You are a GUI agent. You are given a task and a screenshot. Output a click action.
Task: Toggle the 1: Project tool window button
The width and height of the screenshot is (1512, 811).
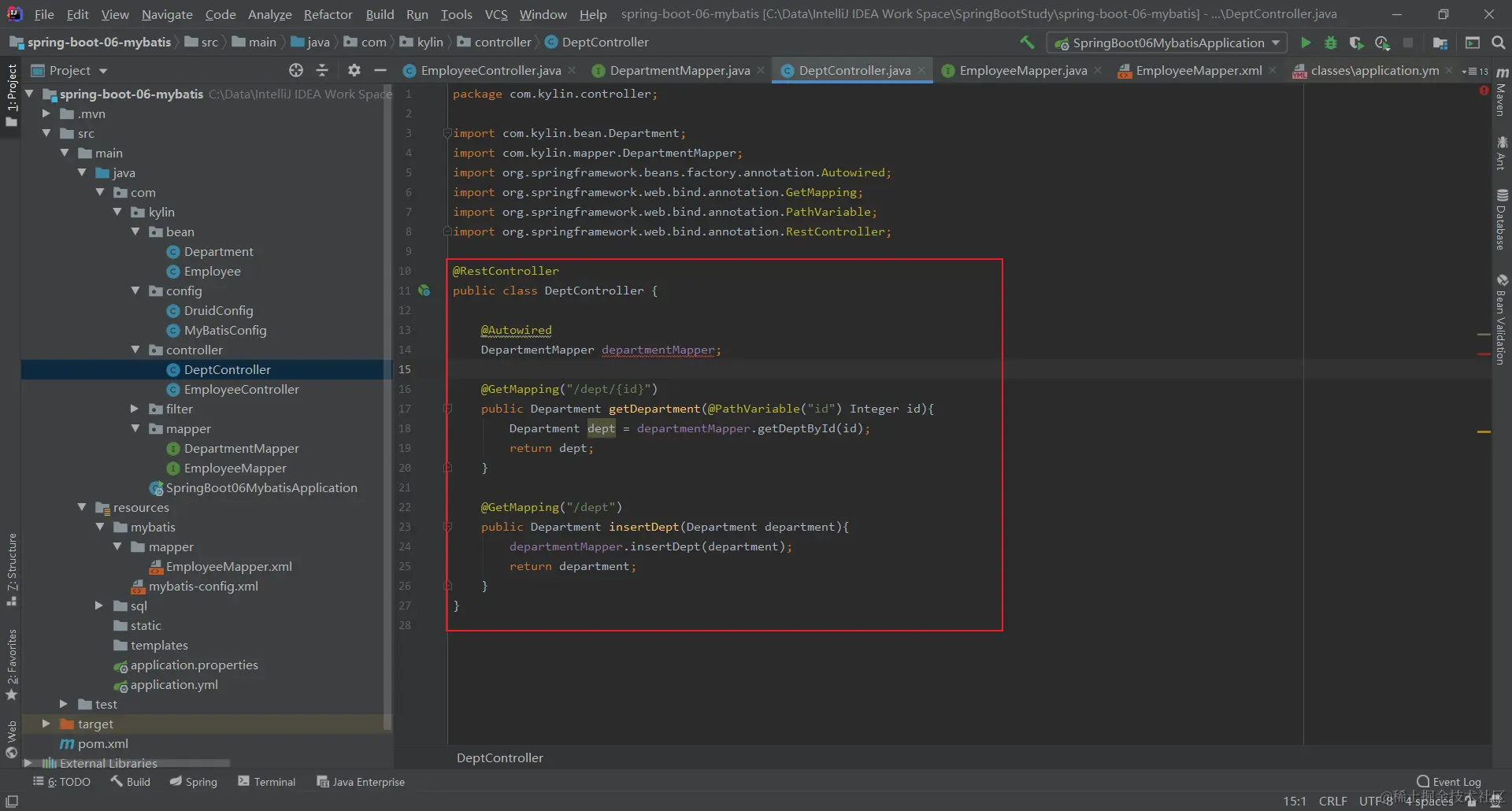pos(11,95)
